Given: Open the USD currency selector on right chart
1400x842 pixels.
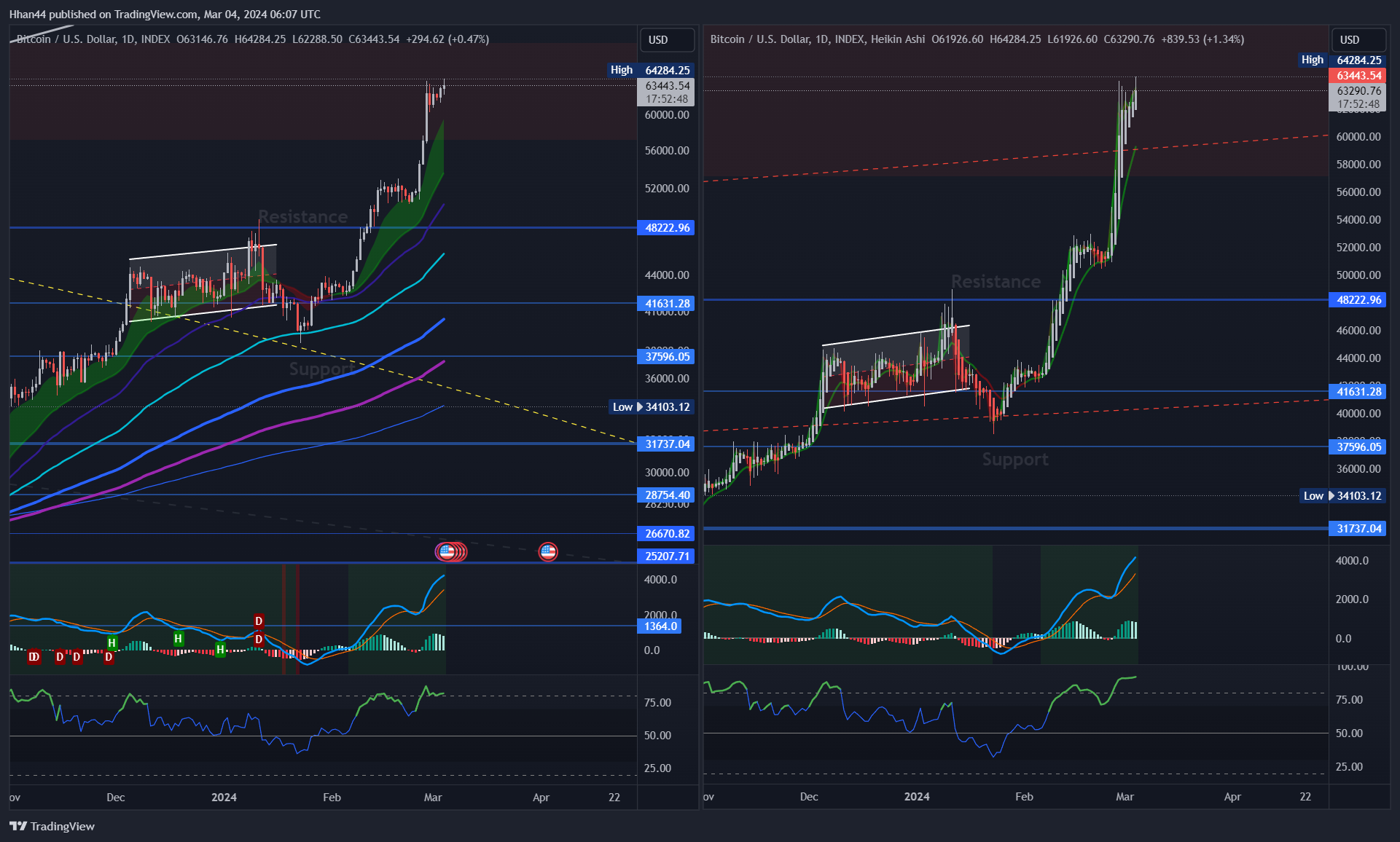Looking at the screenshot, I should pos(1358,40).
